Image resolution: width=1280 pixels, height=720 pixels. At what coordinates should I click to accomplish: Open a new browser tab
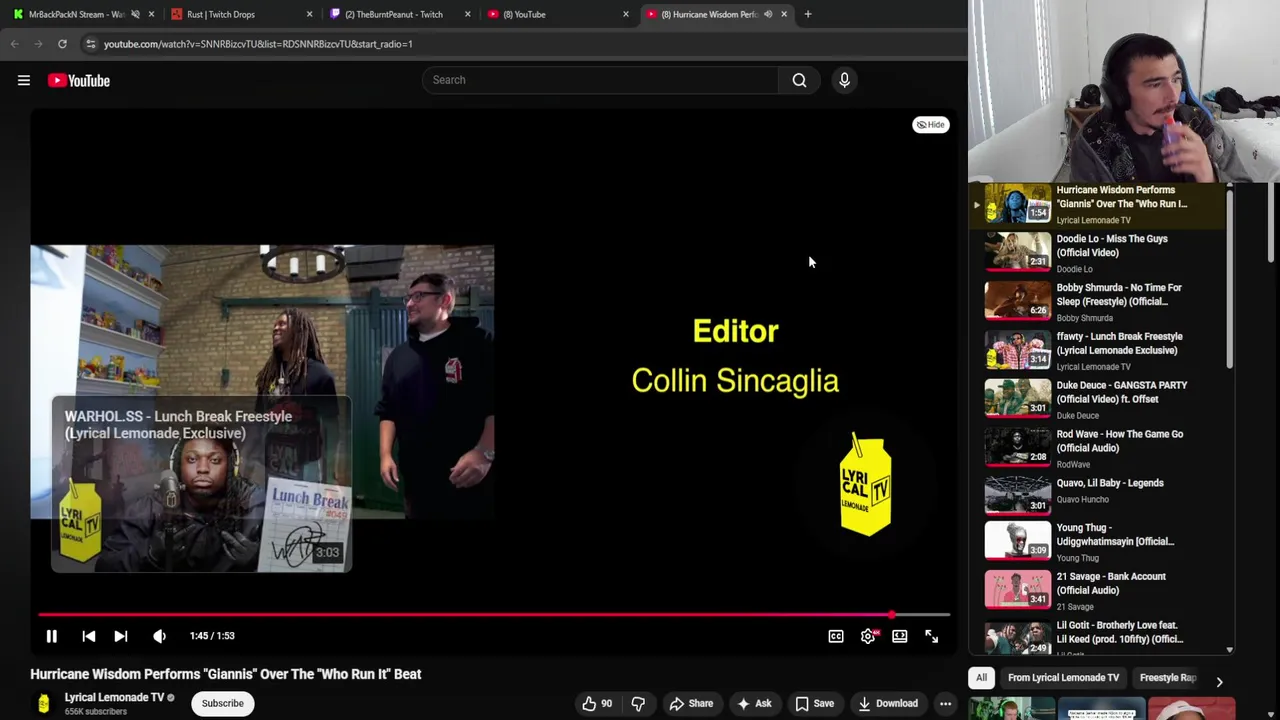[808, 14]
